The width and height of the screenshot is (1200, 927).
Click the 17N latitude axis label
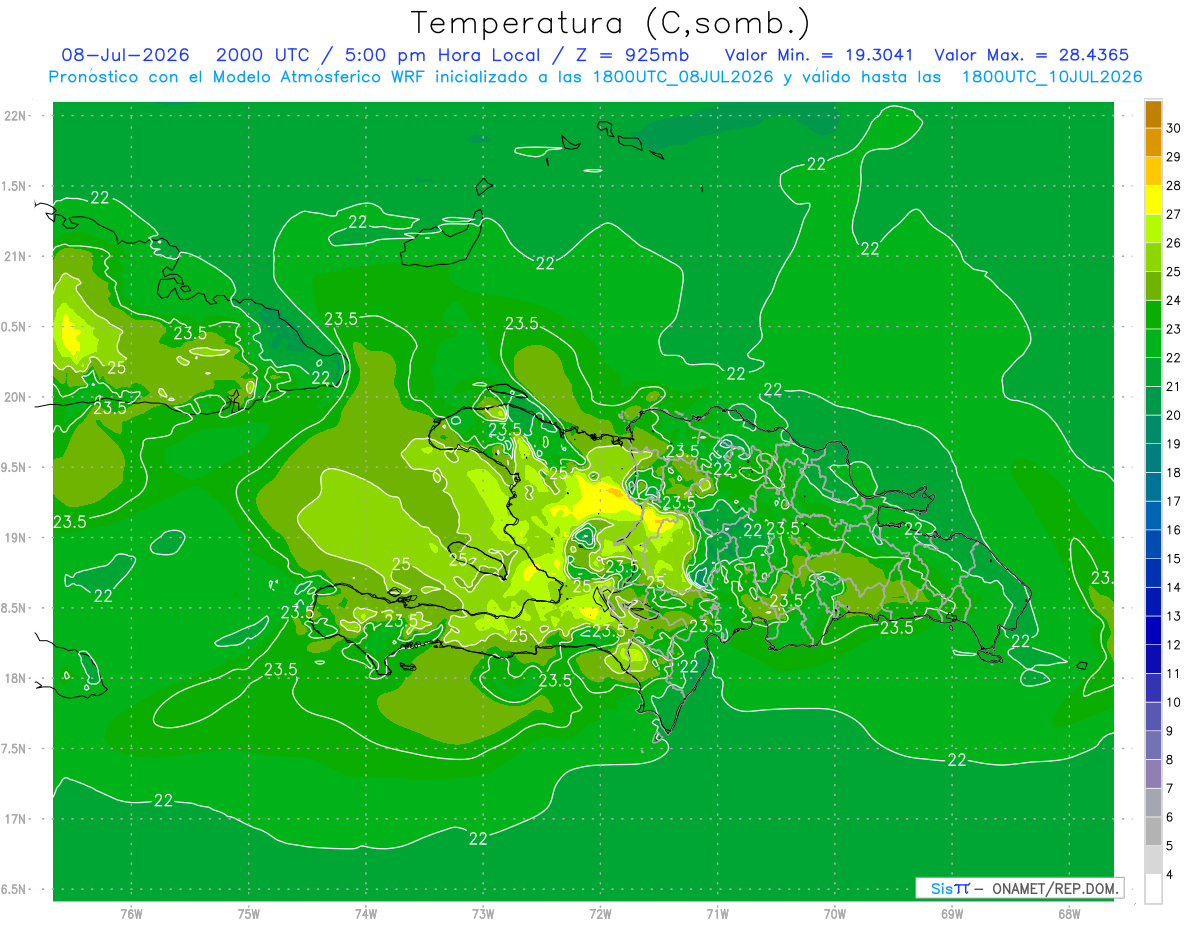[17, 819]
